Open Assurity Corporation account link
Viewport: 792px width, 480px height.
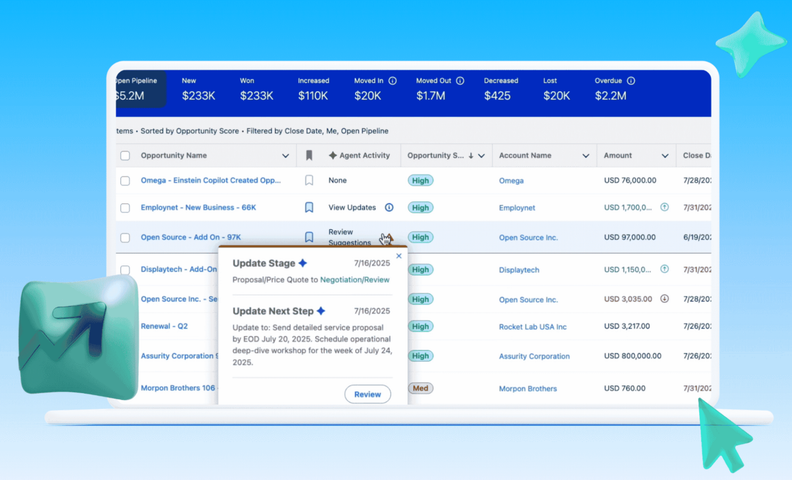pyautogui.click(x=534, y=356)
